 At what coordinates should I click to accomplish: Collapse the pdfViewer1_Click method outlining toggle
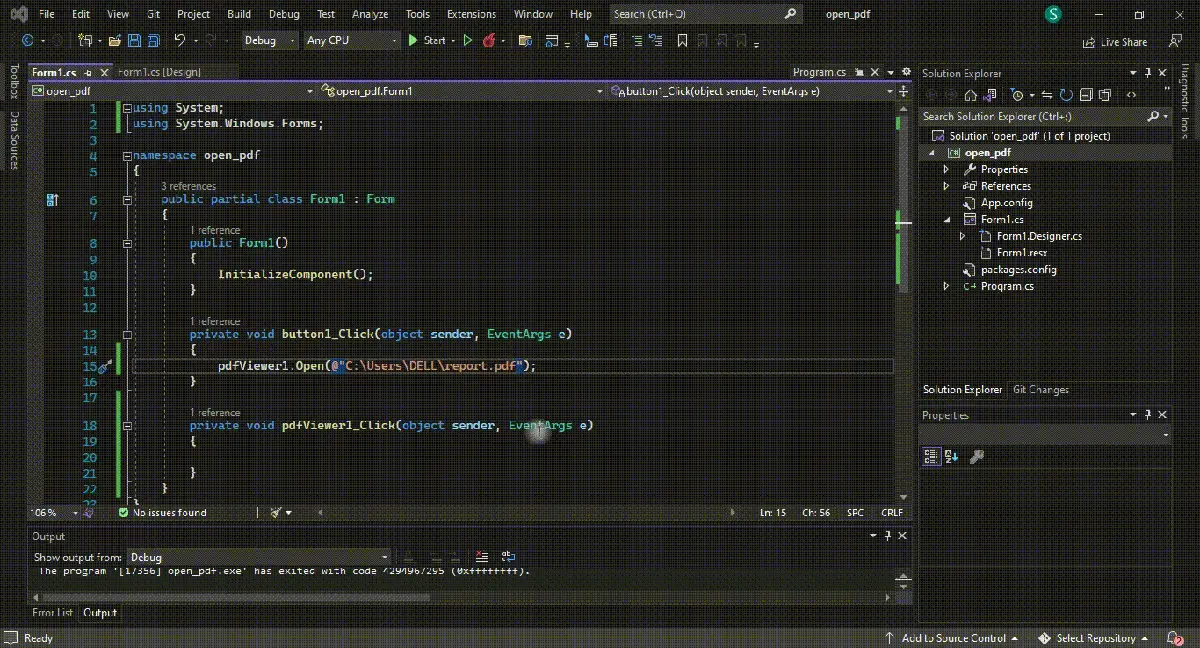127,425
